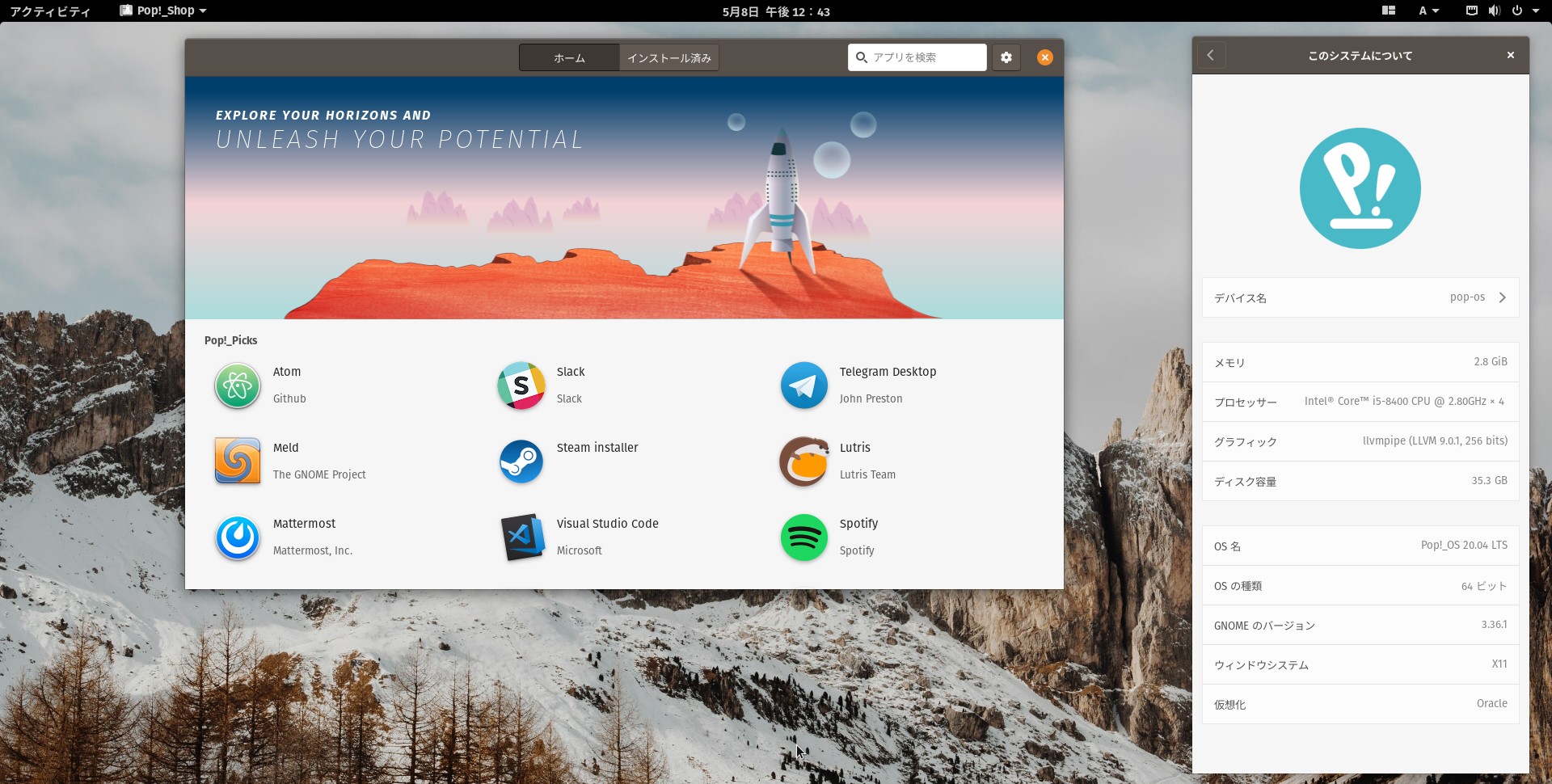Open the Pop!_Shop application menu
Viewport: 1552px width, 784px height.
(163, 11)
